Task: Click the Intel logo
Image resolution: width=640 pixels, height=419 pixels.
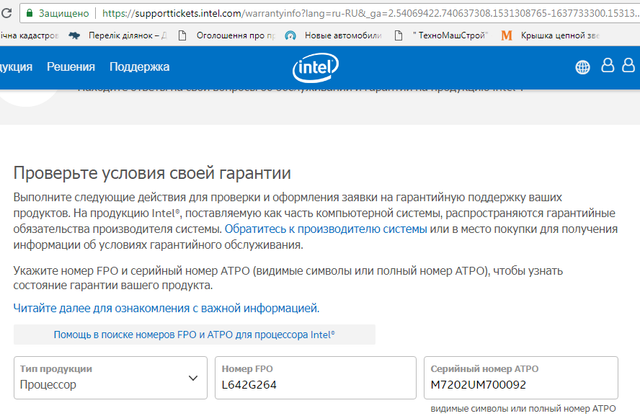Action: [x=316, y=67]
